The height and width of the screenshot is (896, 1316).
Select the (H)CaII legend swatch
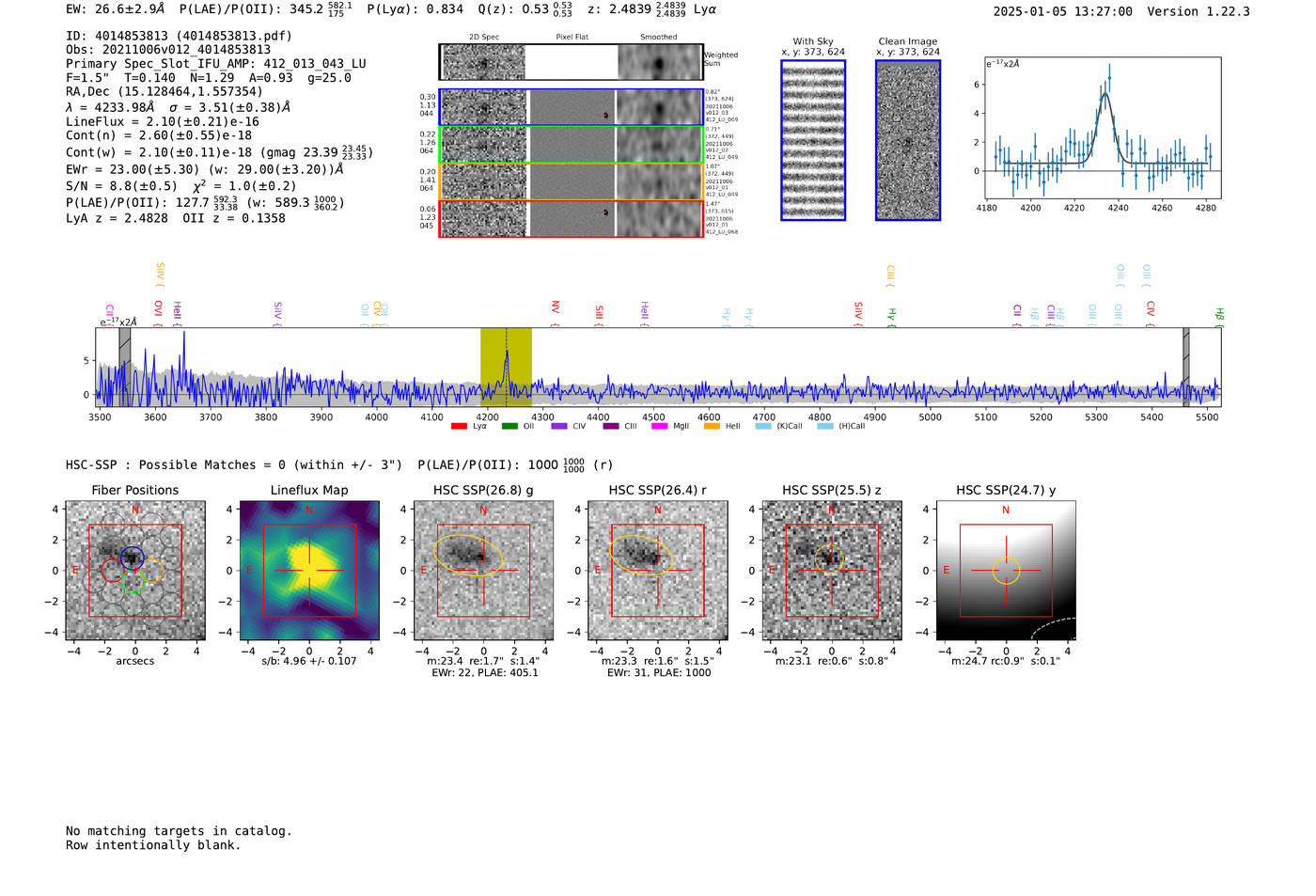point(825,427)
